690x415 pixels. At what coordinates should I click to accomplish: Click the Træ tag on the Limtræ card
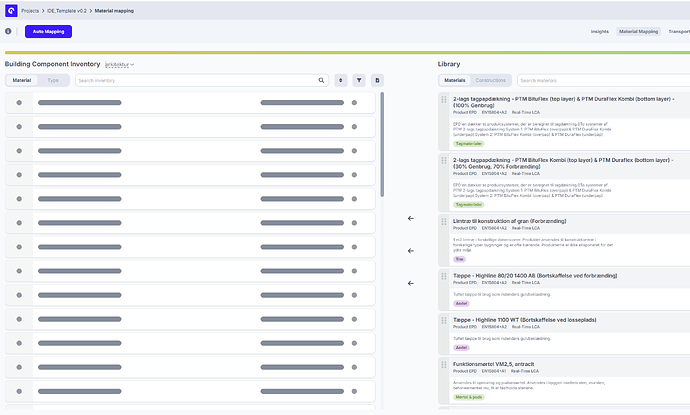click(x=459, y=259)
